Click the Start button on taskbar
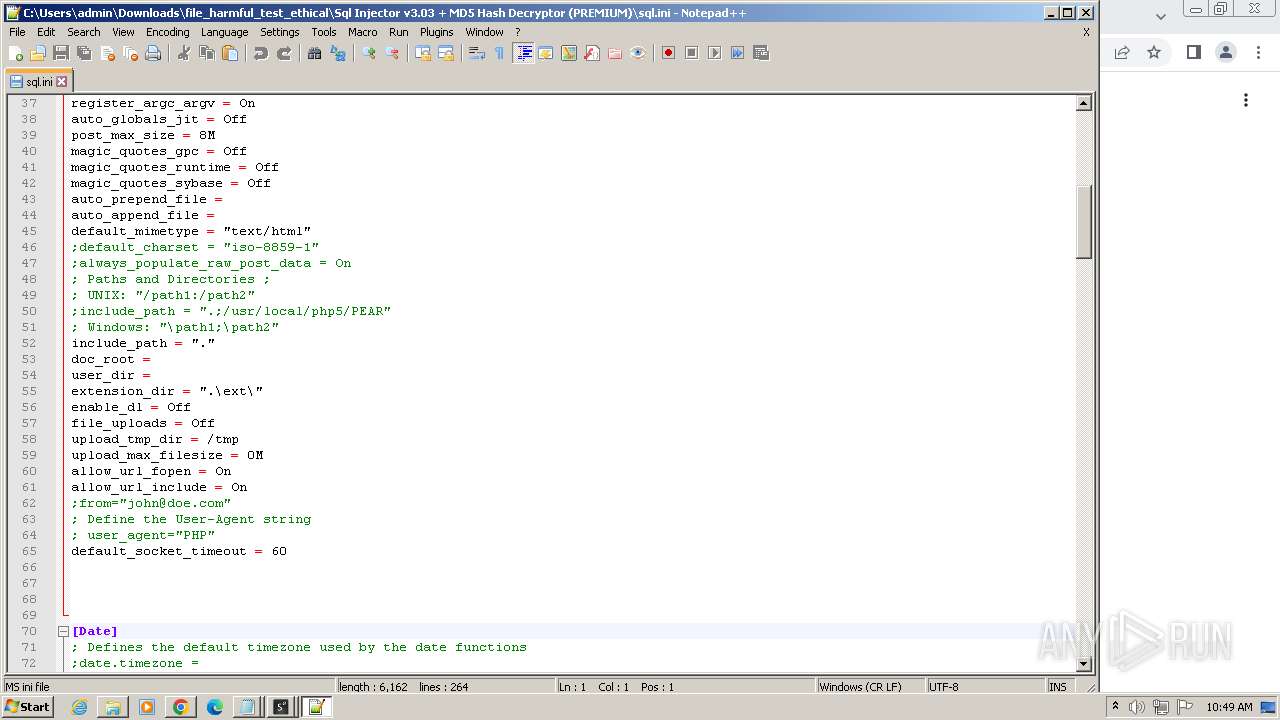Screen dimensions: 1280x720 [x=28, y=707]
